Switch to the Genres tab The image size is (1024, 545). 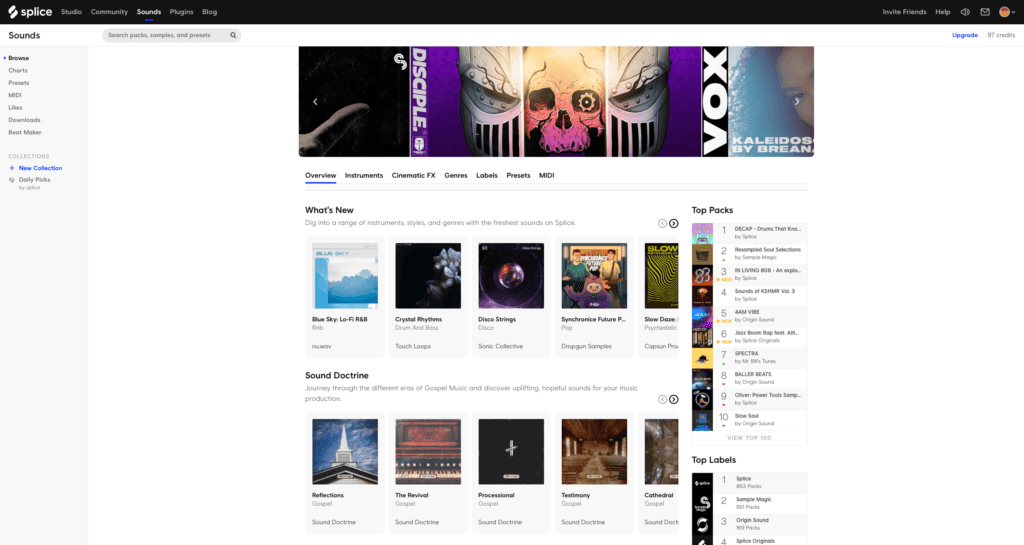456,176
